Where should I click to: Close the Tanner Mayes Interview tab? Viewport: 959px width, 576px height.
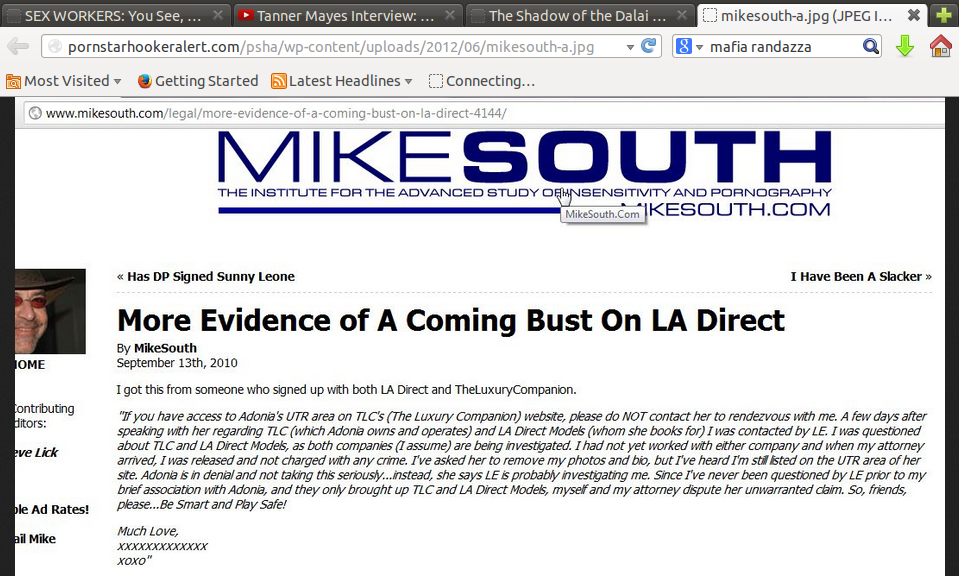pyautogui.click(x=450, y=15)
